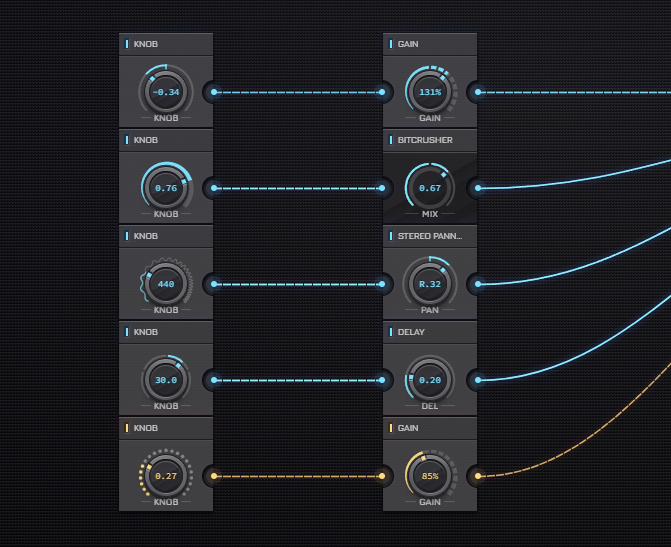This screenshot has width=671, height=547.
Task: Toggle enable indicator on blue Gain header
Action: tap(391, 44)
